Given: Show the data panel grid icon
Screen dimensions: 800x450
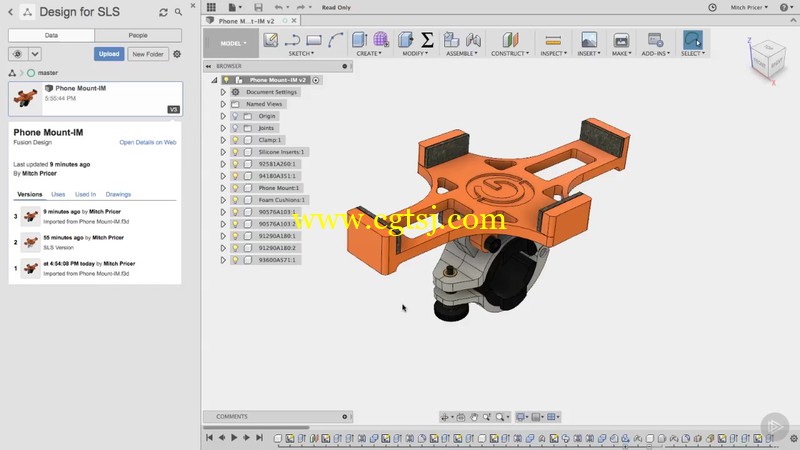Looking at the screenshot, I should [x=211, y=7].
